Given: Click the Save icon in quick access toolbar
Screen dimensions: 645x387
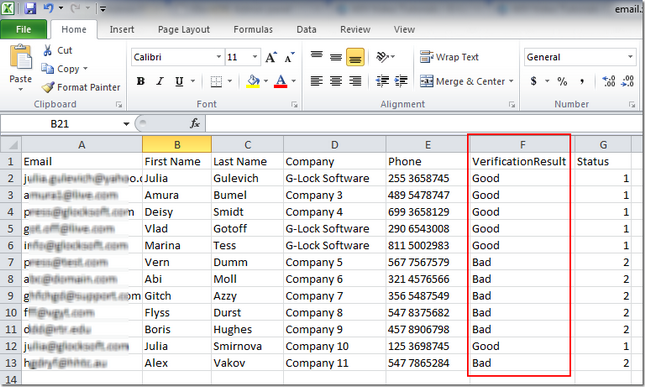Looking at the screenshot, I should point(30,8).
